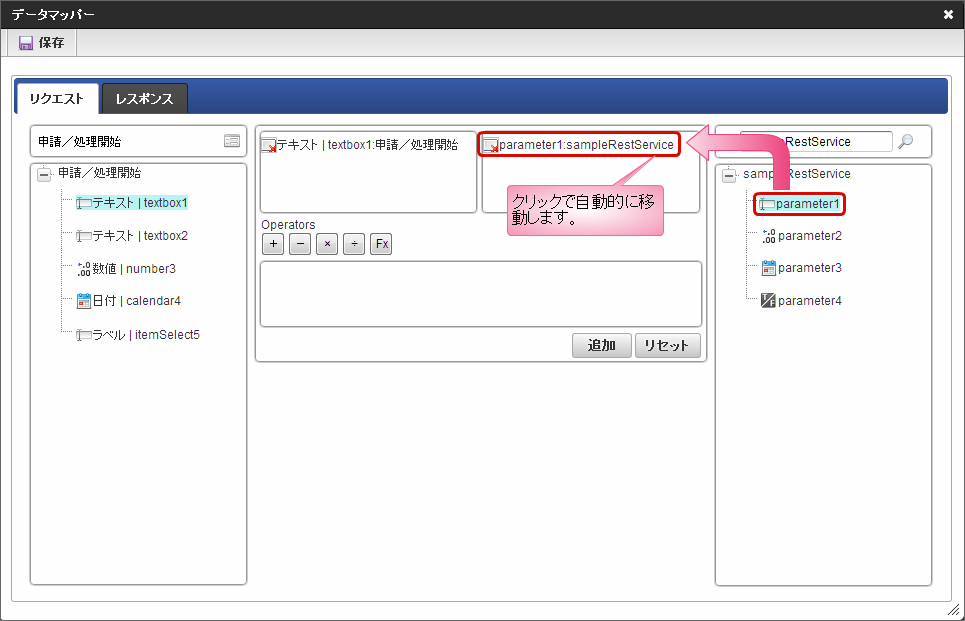The width and height of the screenshot is (965, 621).
Task: Click text field icon of textbox1 node
Action: point(84,203)
